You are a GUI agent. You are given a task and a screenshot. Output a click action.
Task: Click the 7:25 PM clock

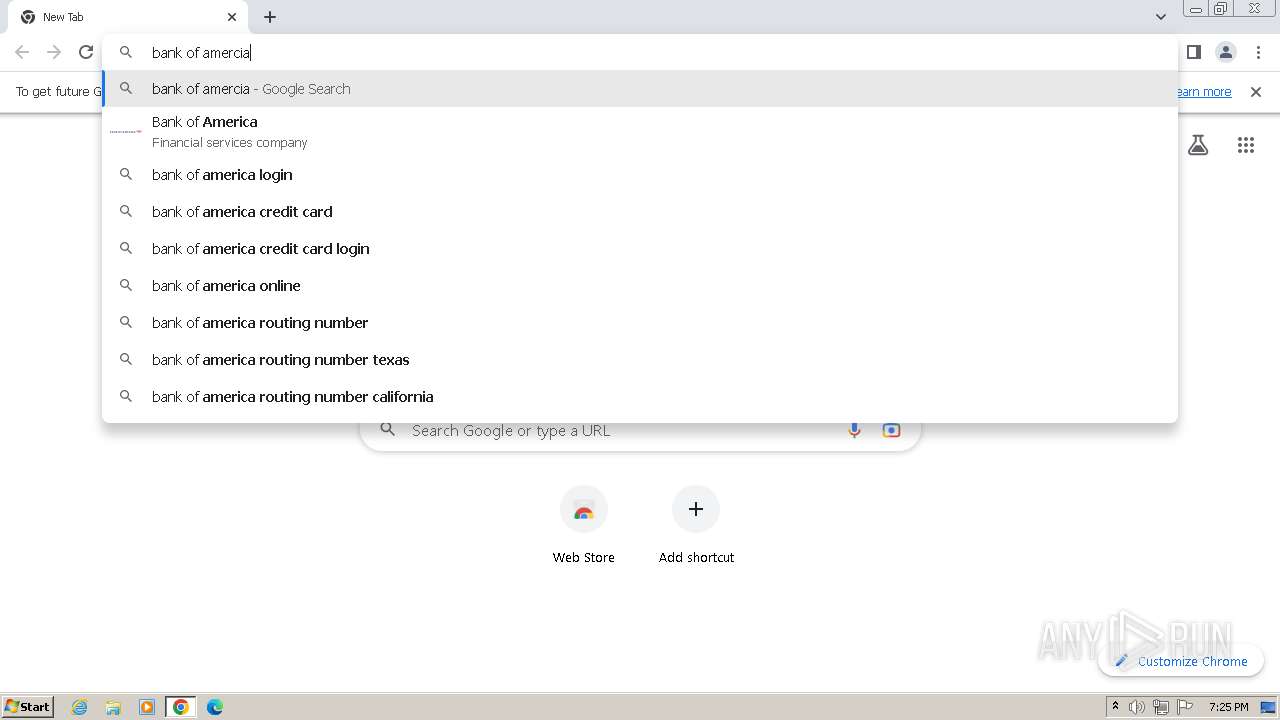coord(1229,707)
